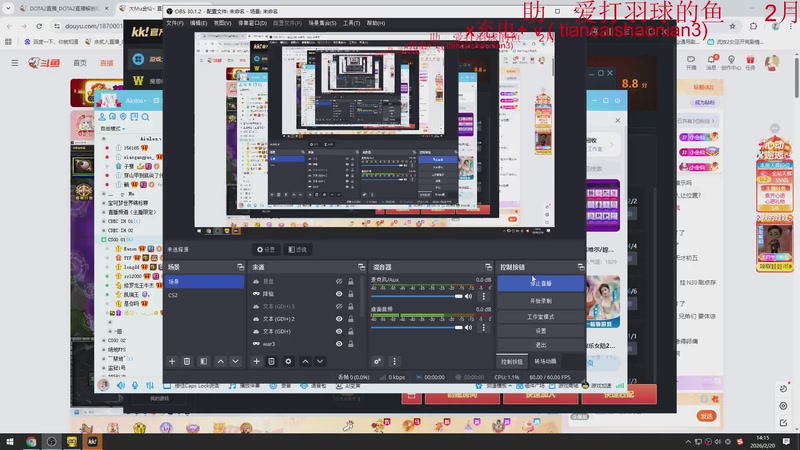The width and height of the screenshot is (800, 450).
Task: Open Douyu hamburger side menu
Action: coord(15,63)
